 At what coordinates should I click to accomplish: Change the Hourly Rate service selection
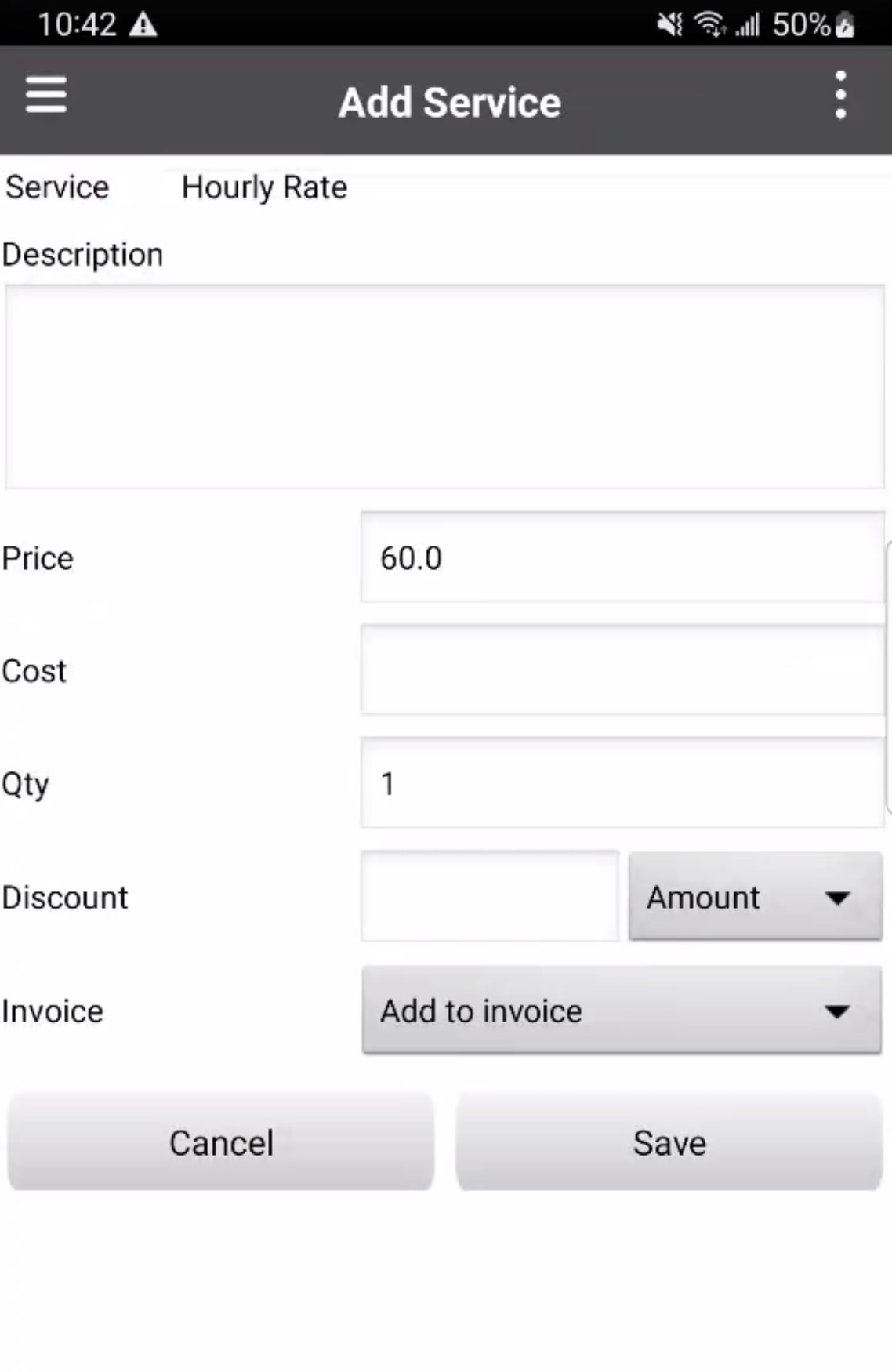click(264, 187)
